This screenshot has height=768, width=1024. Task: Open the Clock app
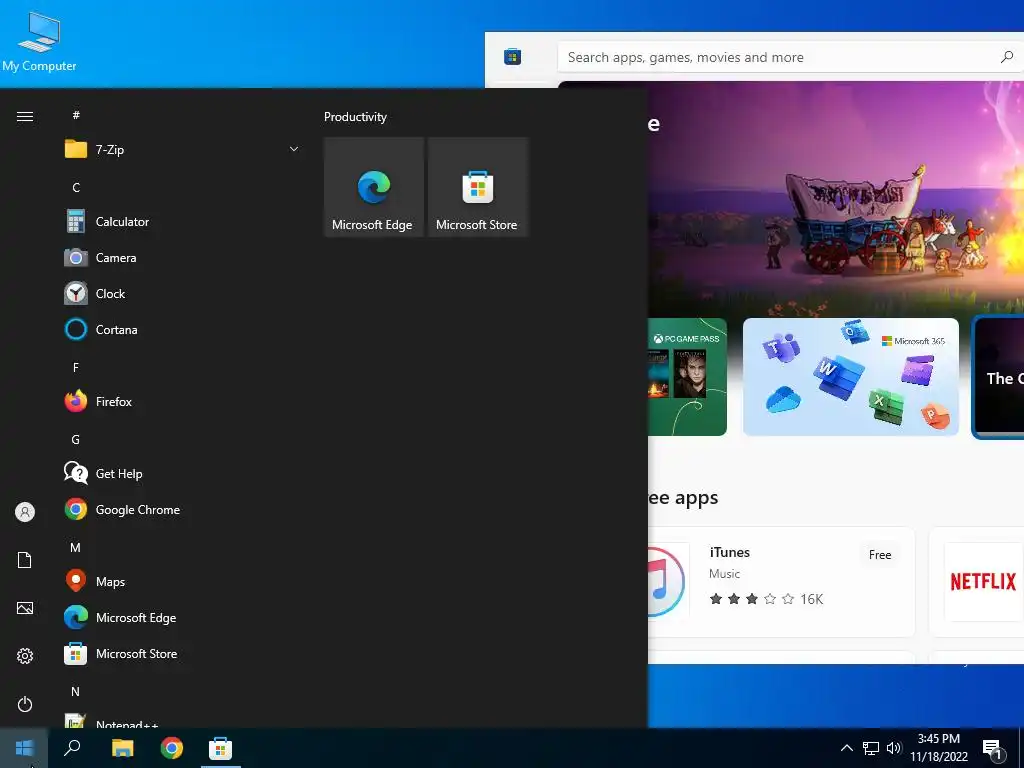tap(182, 294)
